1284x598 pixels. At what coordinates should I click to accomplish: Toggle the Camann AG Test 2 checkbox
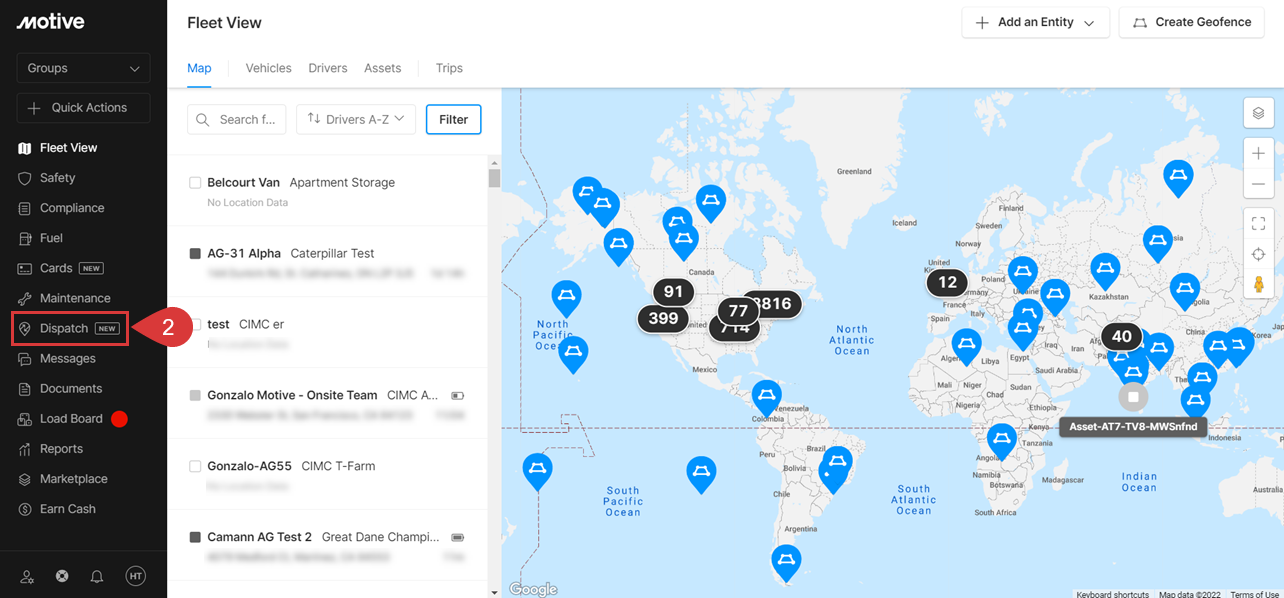tap(196, 538)
